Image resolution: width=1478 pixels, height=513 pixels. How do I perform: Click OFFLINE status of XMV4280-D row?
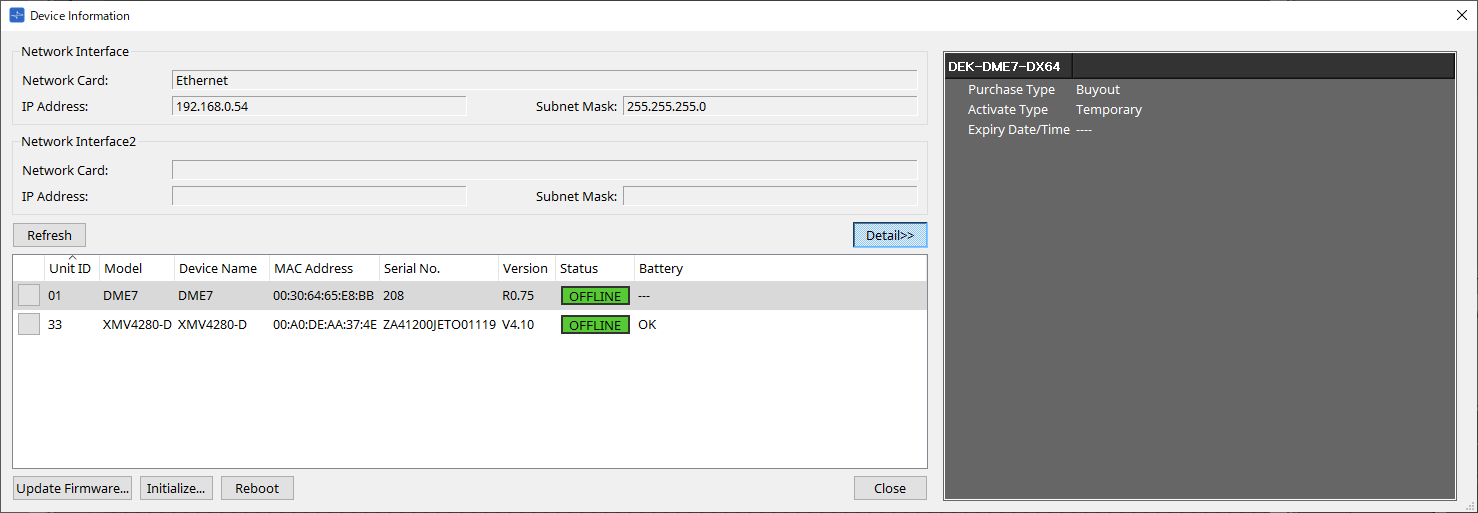[x=595, y=325]
